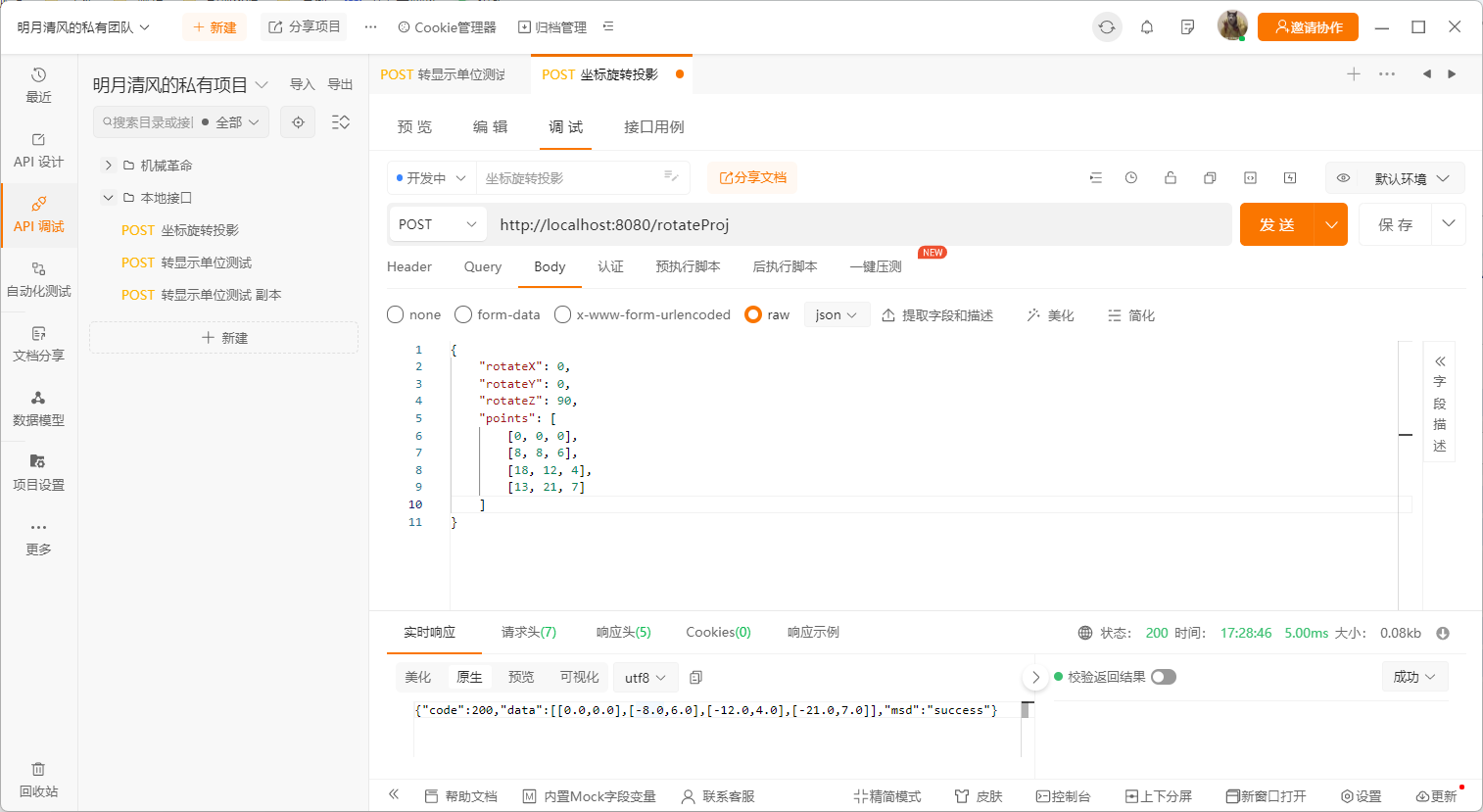Switch to the 响应头(5) tab

pos(624,632)
